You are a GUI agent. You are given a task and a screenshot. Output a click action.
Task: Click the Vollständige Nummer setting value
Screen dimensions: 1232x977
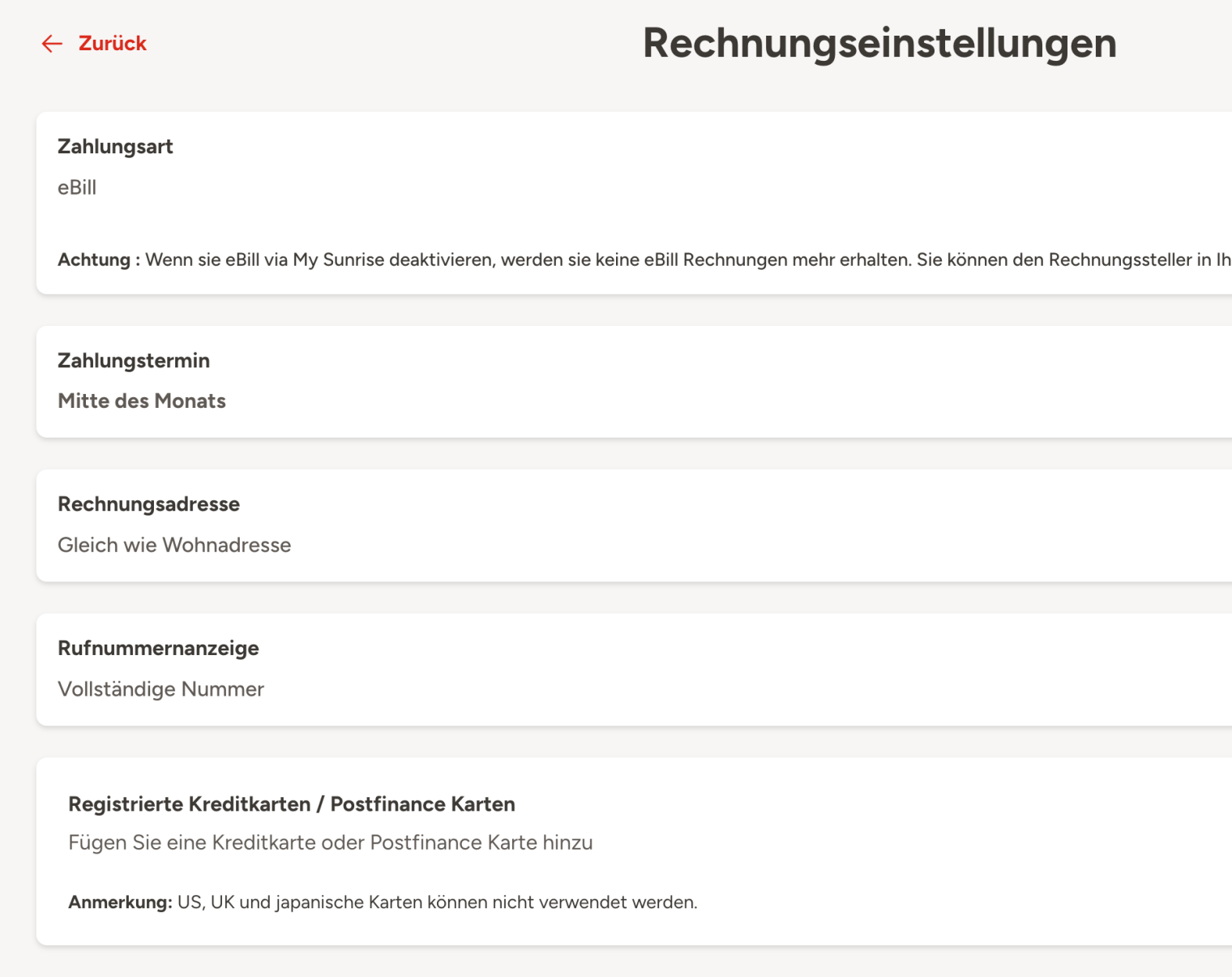pyautogui.click(x=160, y=689)
